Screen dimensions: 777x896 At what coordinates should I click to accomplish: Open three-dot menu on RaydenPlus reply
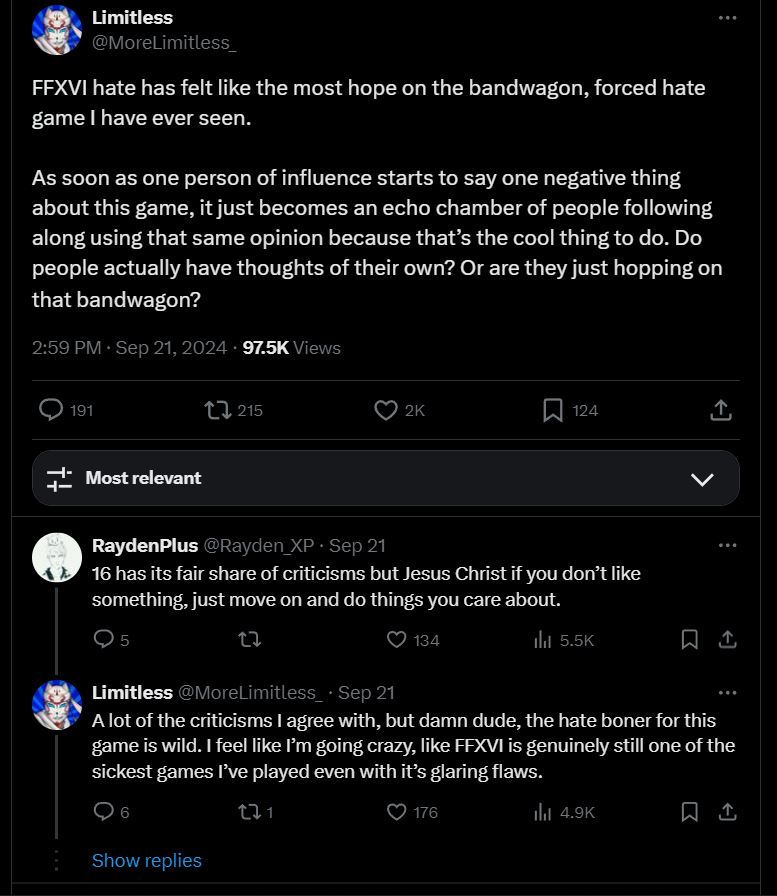727,546
